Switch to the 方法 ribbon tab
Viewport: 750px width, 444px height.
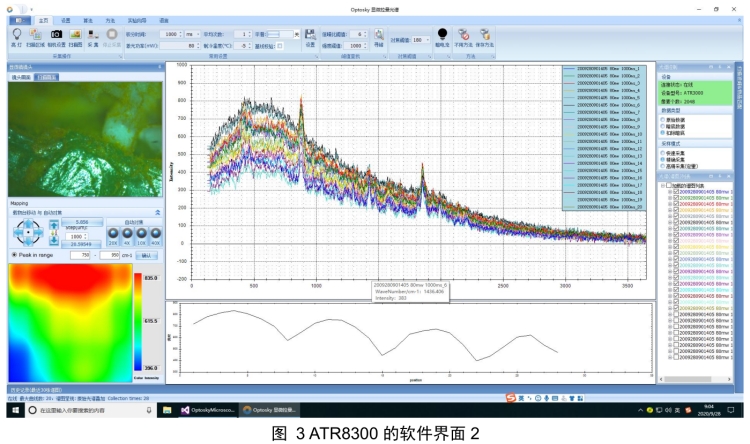(x=109, y=19)
